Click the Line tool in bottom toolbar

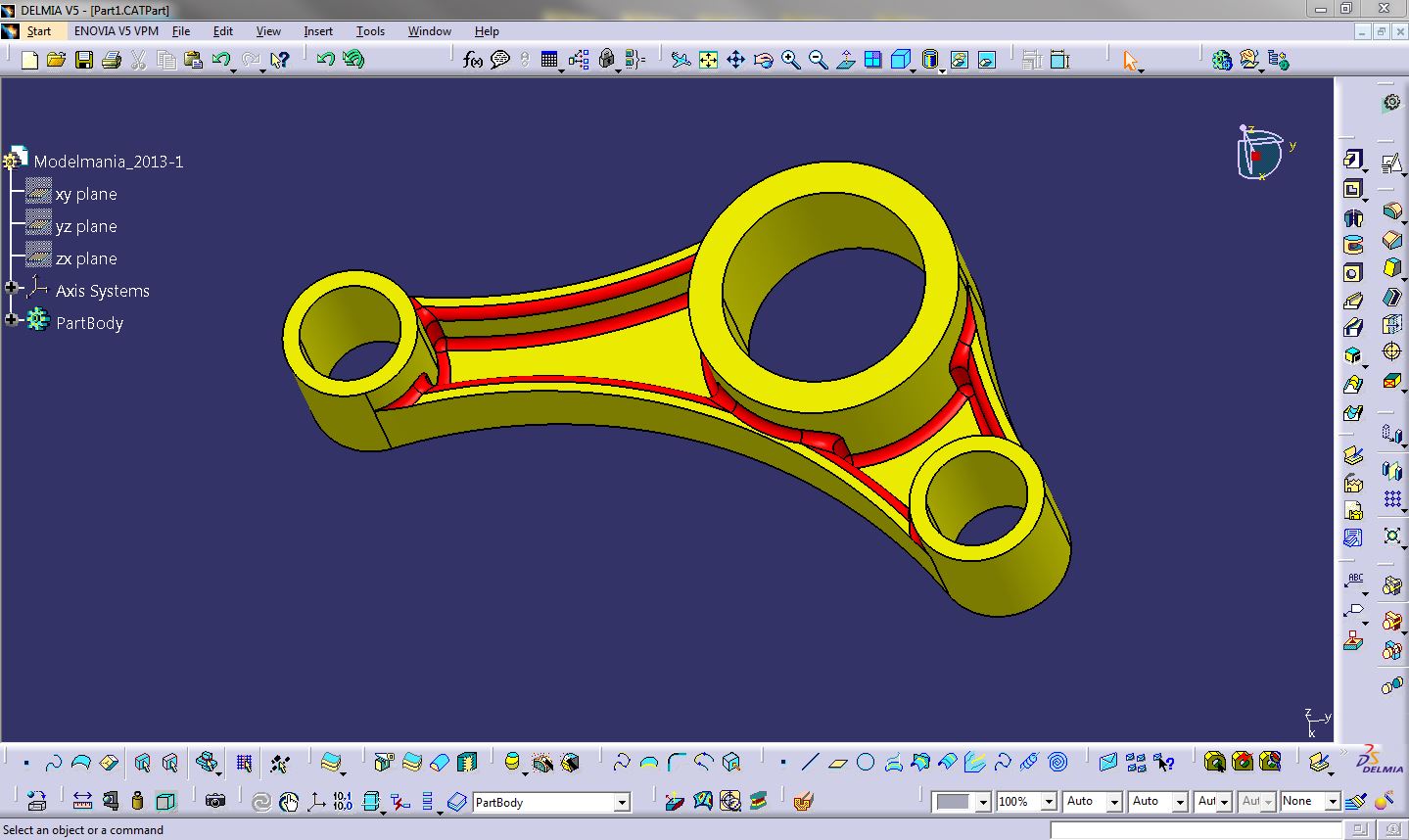[810, 762]
